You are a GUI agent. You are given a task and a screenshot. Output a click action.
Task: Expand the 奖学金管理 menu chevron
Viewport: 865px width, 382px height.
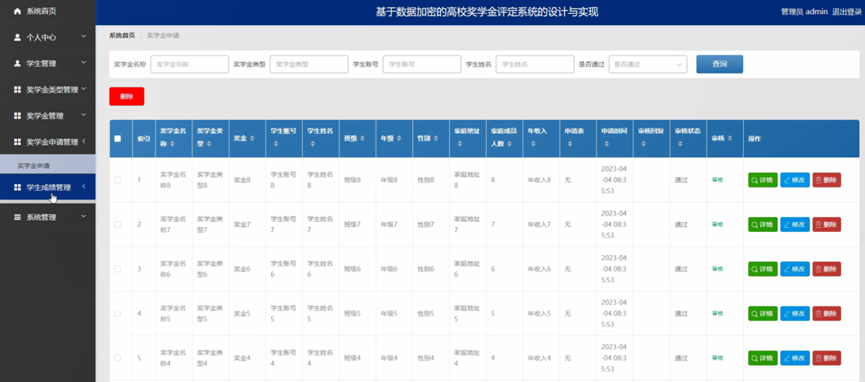click(x=83, y=115)
